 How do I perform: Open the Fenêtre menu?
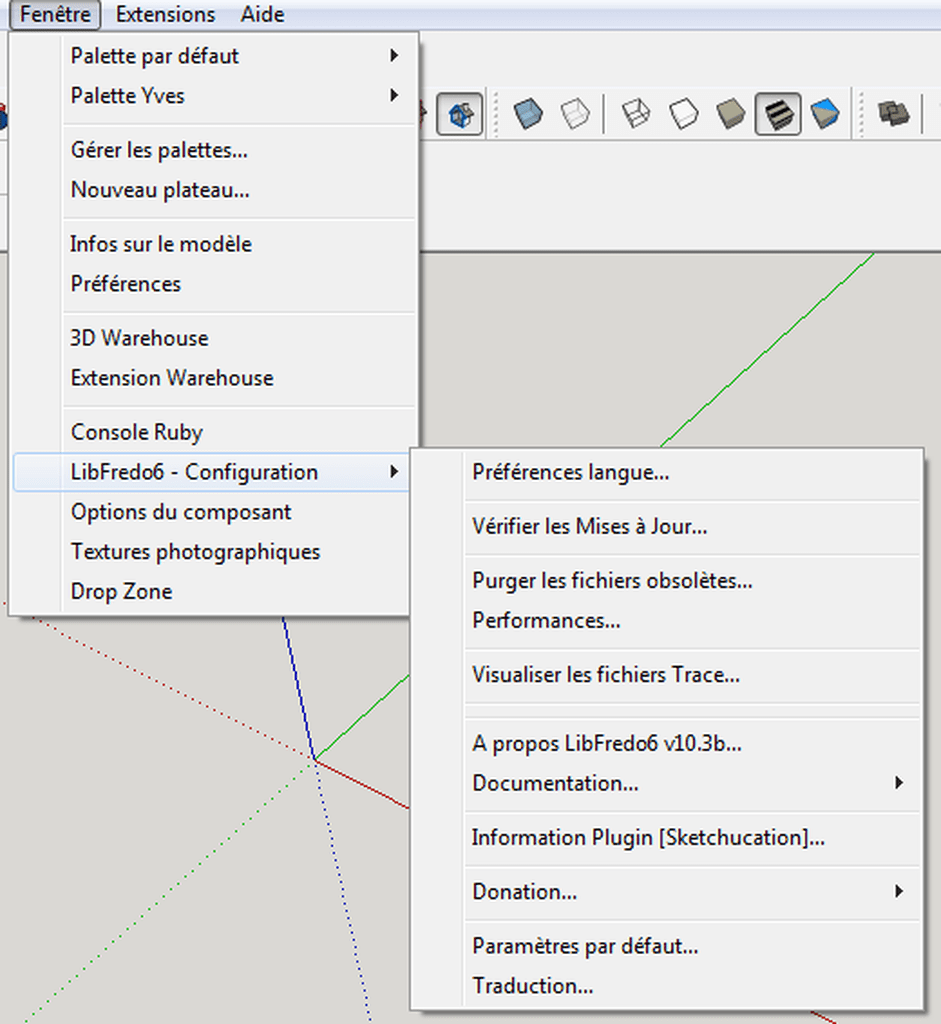55,14
